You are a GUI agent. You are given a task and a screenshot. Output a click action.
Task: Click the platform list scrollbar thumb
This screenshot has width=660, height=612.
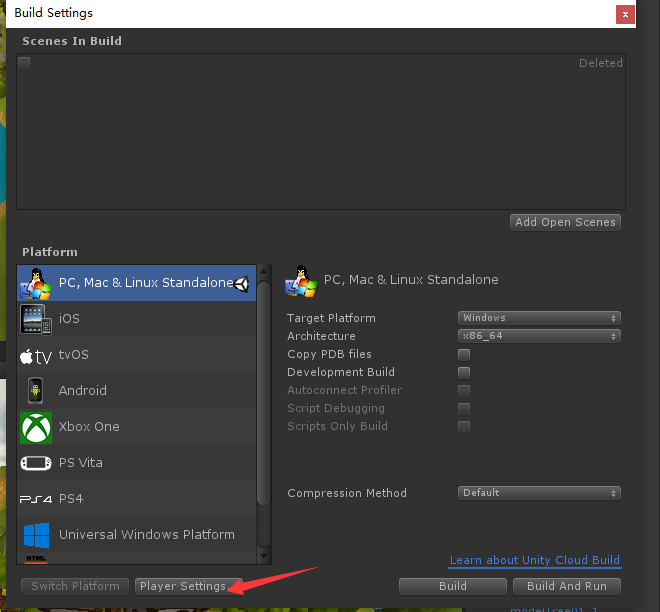263,393
